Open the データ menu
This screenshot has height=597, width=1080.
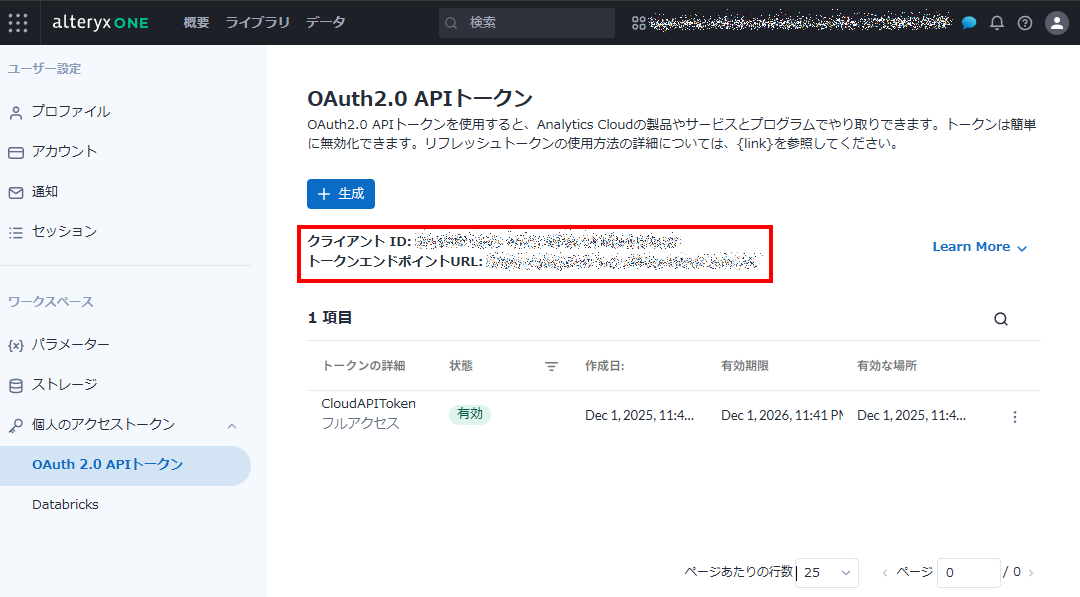tap(325, 22)
